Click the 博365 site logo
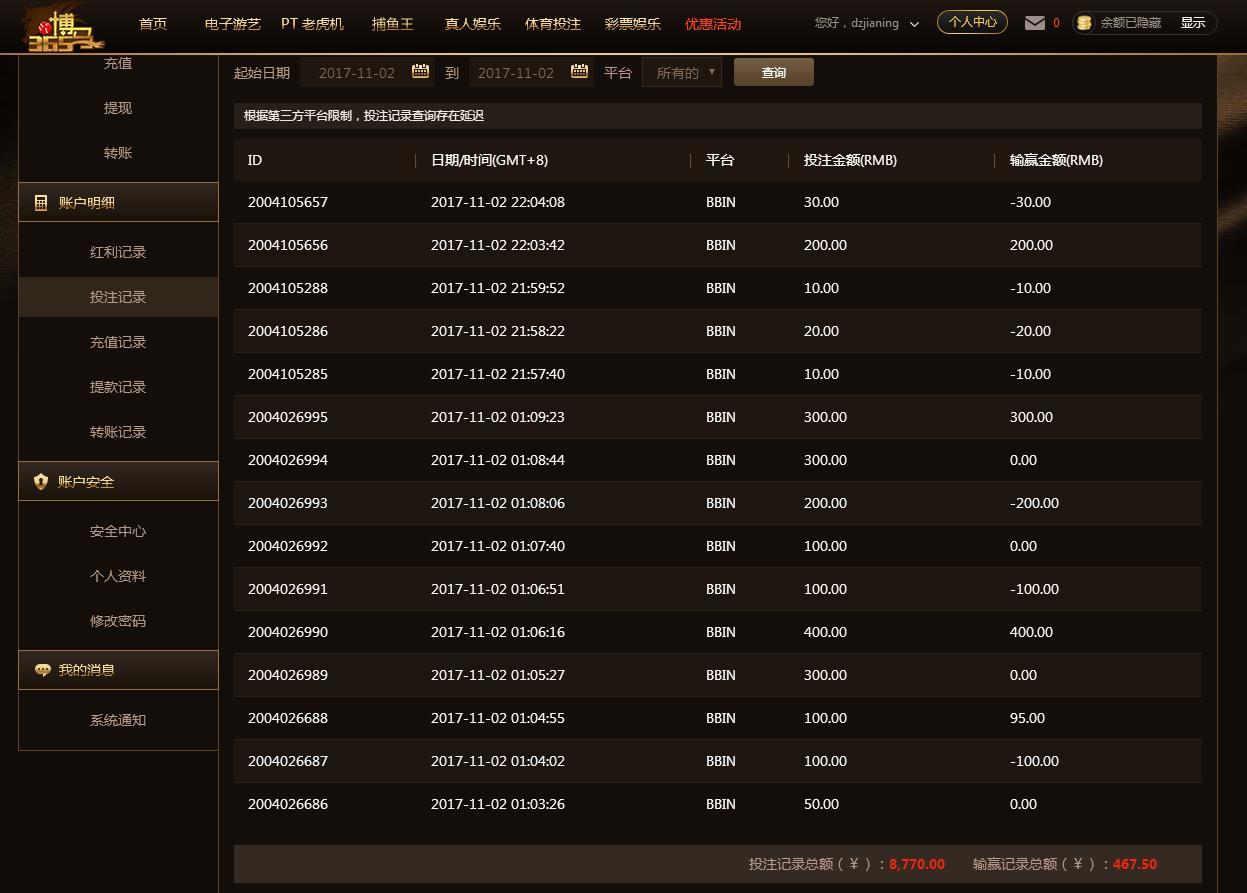Screen dimensions: 1247x893 pos(63,28)
